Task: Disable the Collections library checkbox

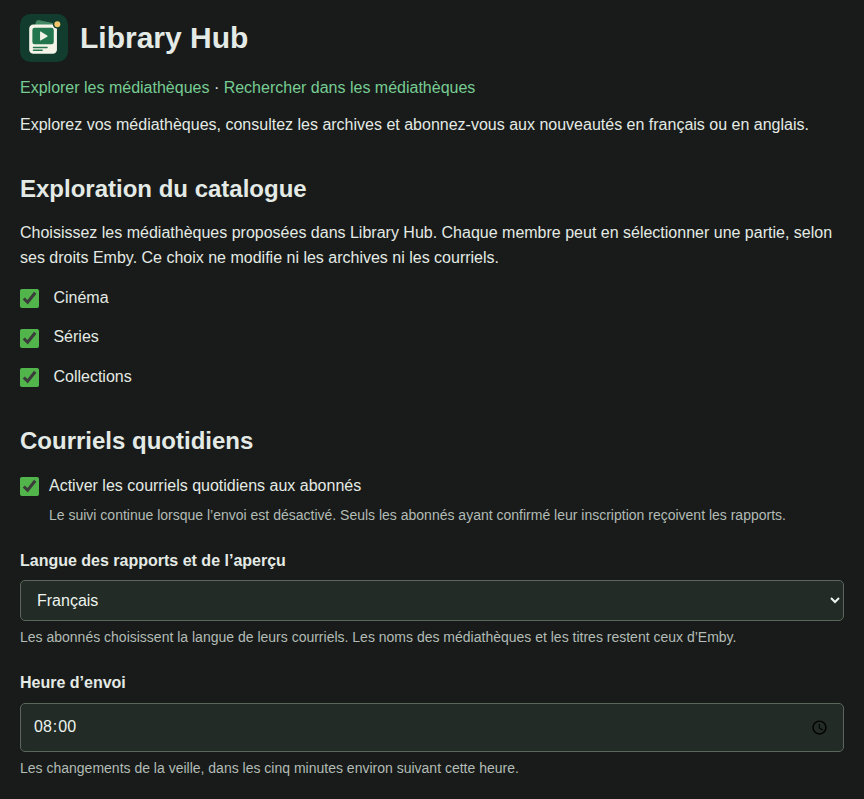Action: 30,377
